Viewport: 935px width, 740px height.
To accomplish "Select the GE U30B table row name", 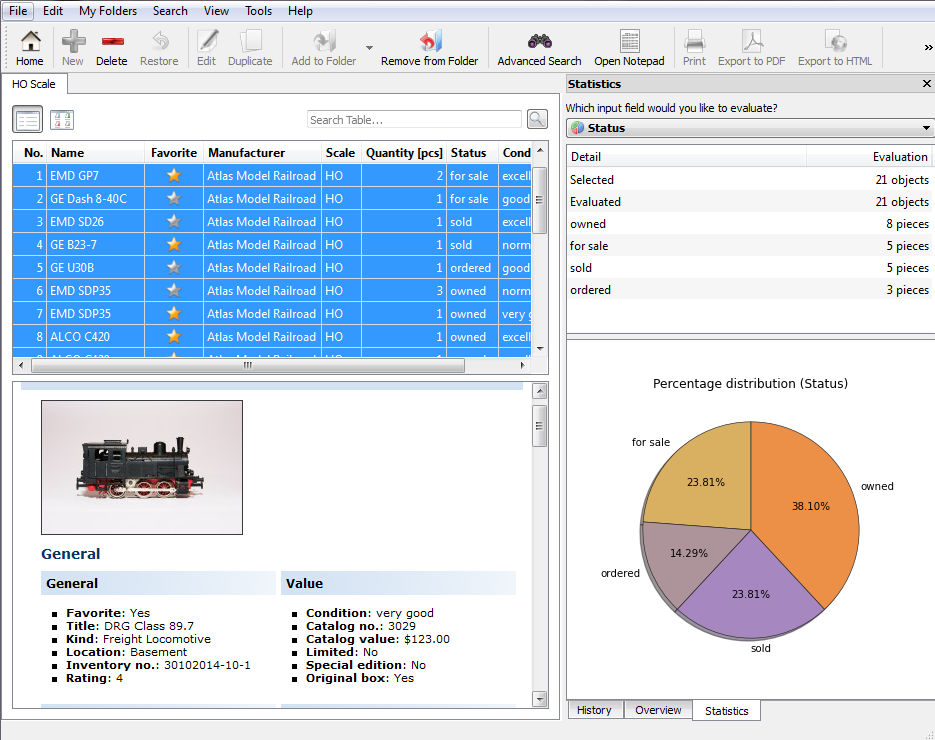I will [x=72, y=268].
